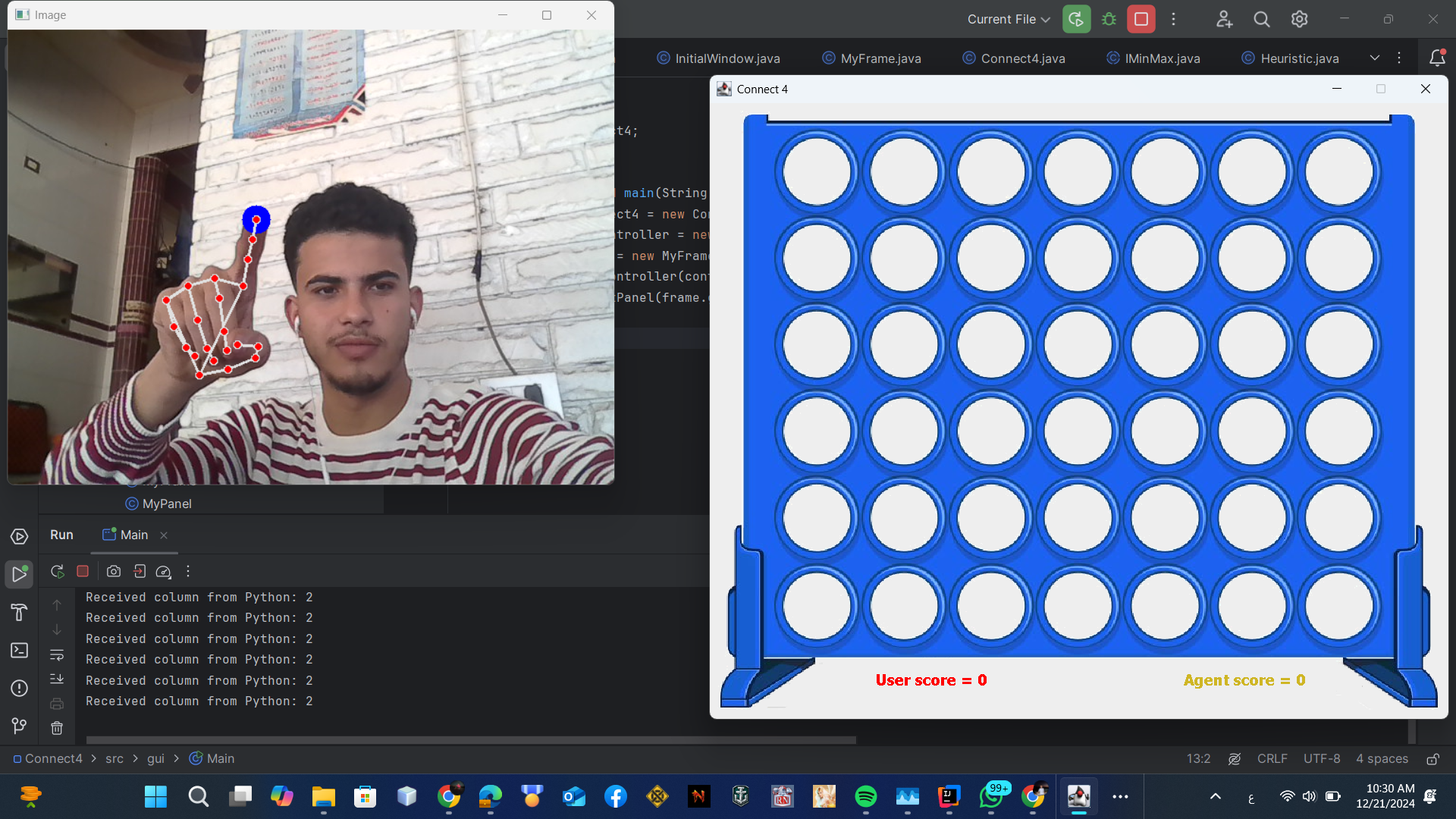Screen dimensions: 1456x819
Task: Open the Git version control tool window
Action: tap(19, 726)
